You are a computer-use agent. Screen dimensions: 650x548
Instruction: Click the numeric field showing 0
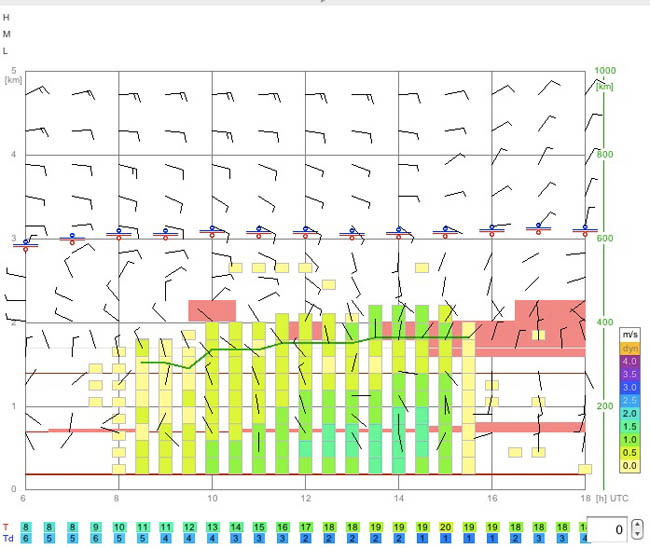tap(607, 529)
